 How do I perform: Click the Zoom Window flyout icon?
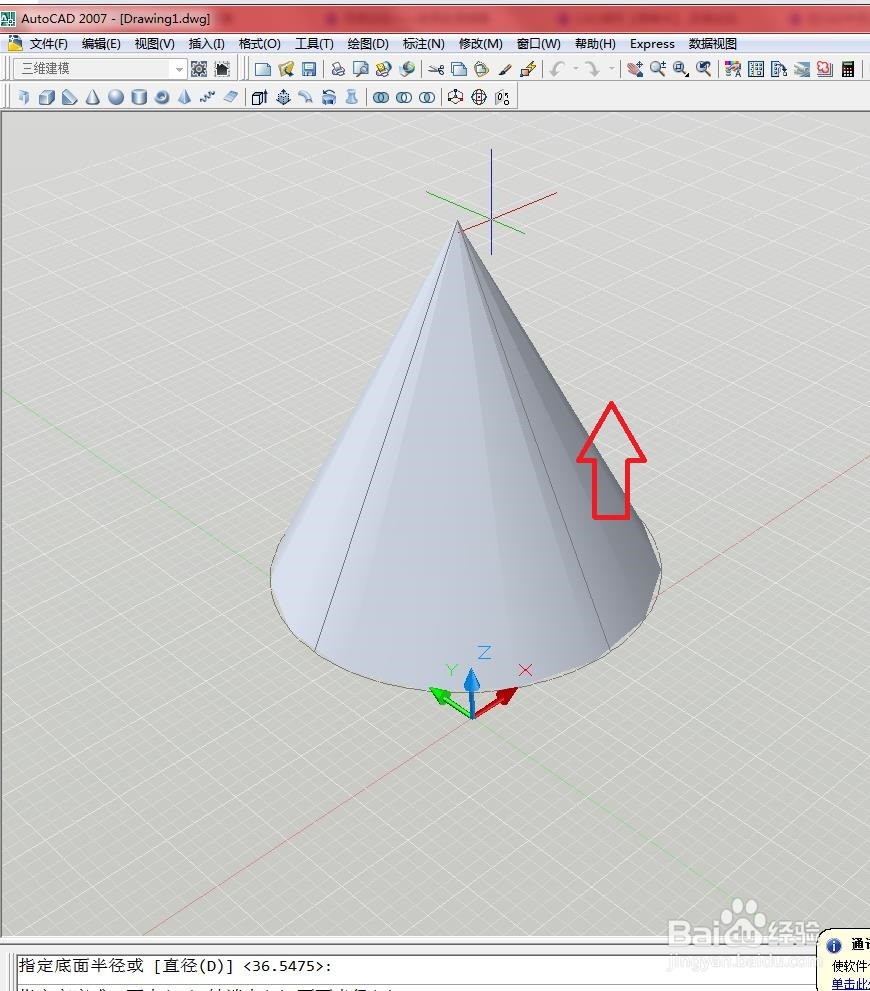(681, 69)
